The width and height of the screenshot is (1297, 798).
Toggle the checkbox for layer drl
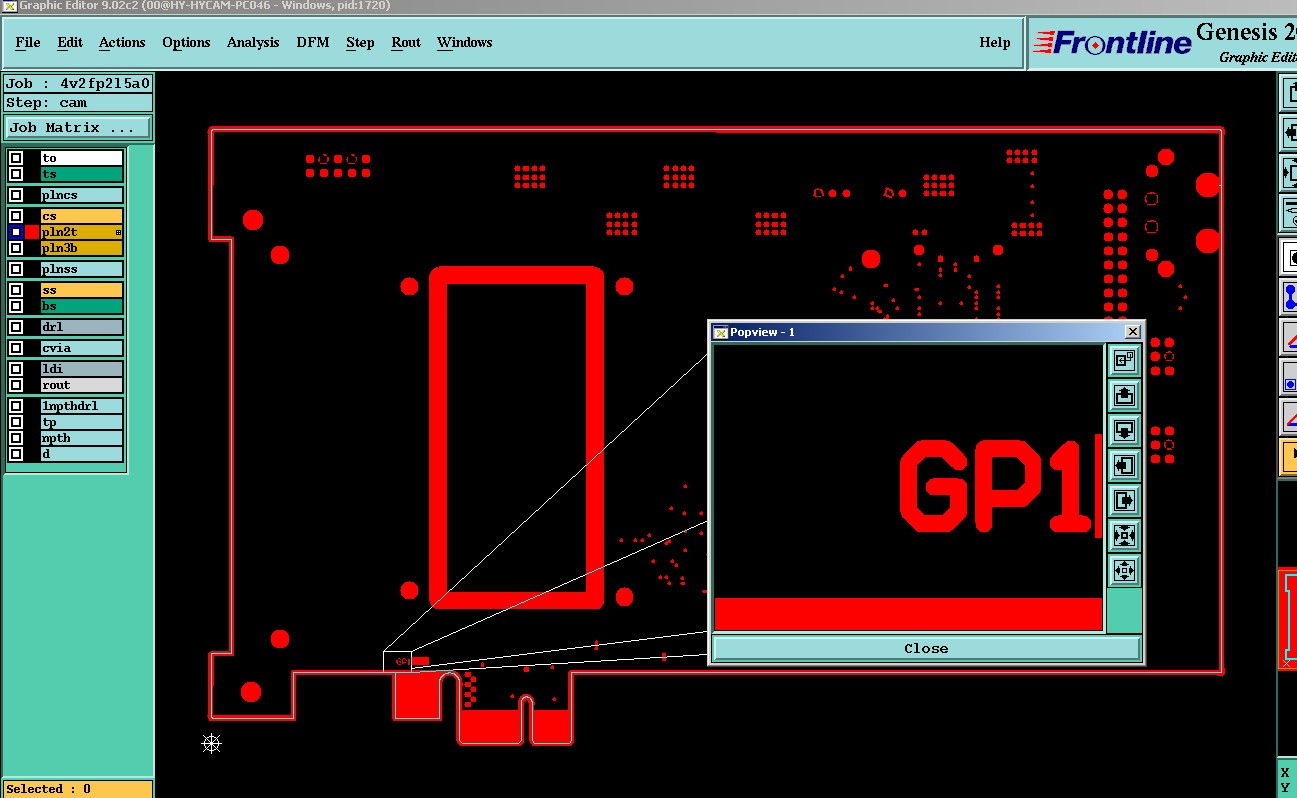(x=16, y=327)
